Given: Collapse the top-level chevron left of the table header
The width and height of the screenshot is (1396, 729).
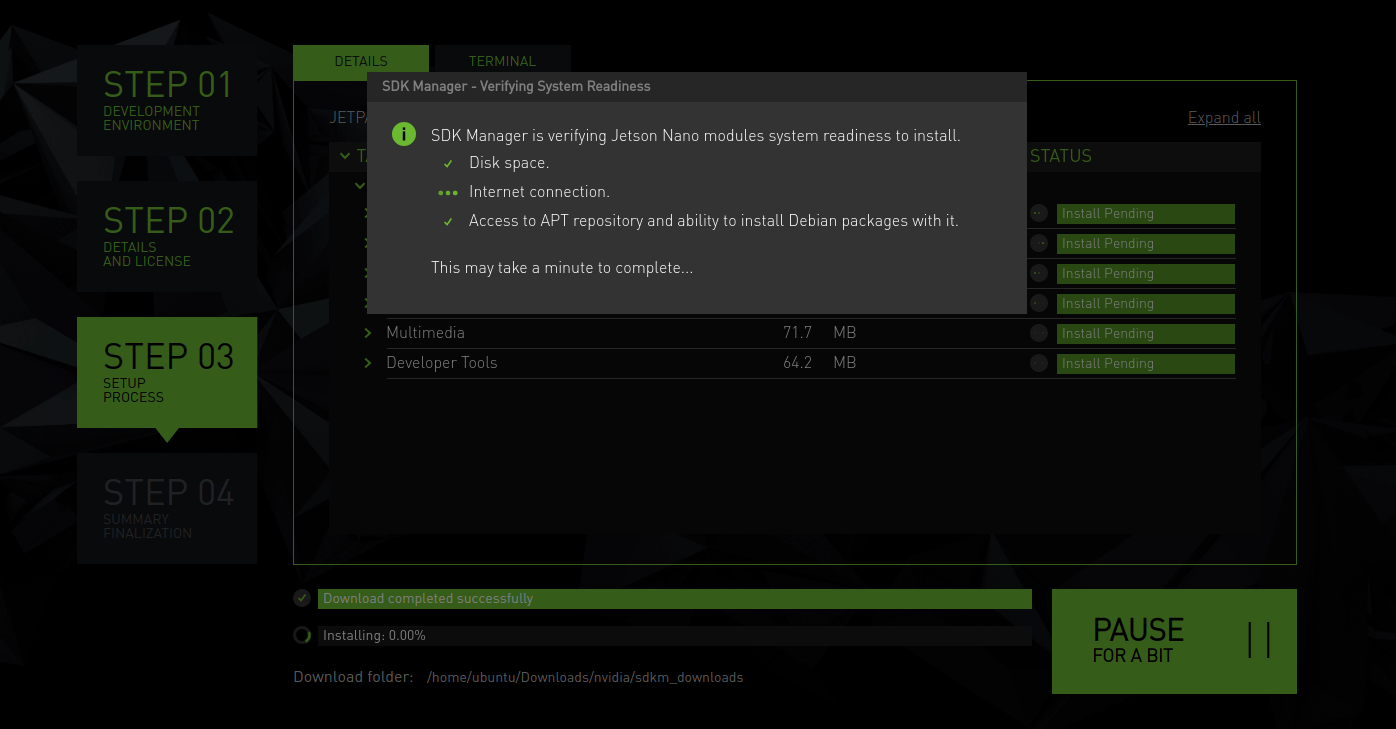Looking at the screenshot, I should [345, 156].
